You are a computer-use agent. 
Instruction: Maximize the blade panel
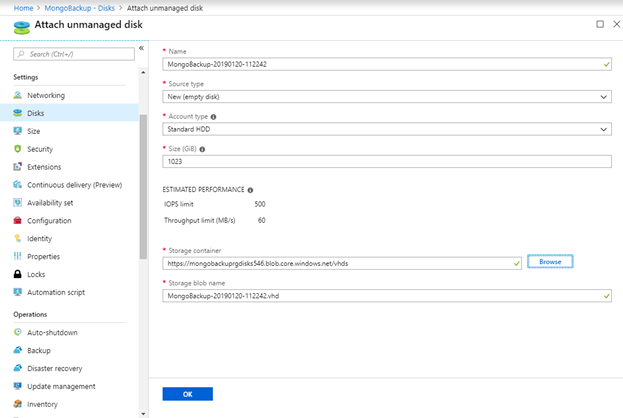pyautogui.click(x=600, y=24)
